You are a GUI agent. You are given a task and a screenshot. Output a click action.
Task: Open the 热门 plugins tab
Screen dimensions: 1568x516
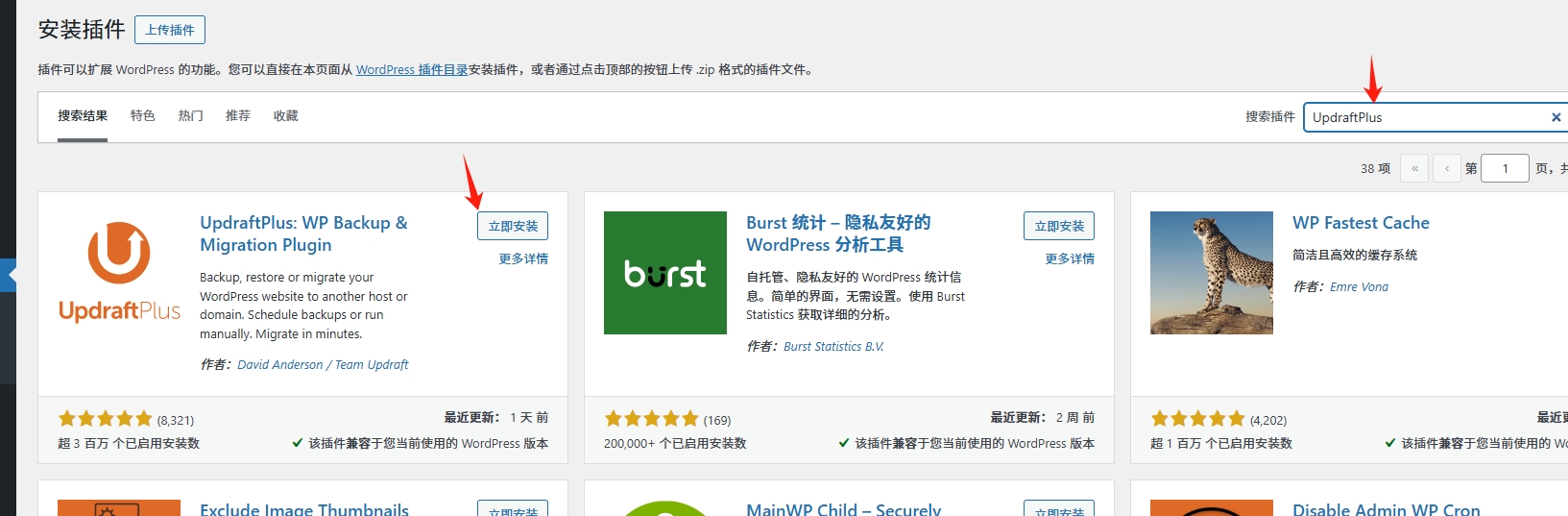190,115
